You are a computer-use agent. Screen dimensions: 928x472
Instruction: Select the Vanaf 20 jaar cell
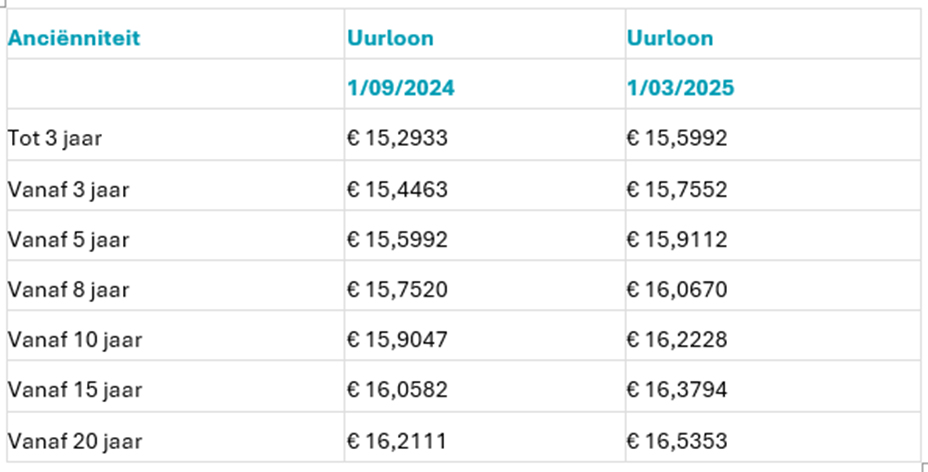pos(75,441)
